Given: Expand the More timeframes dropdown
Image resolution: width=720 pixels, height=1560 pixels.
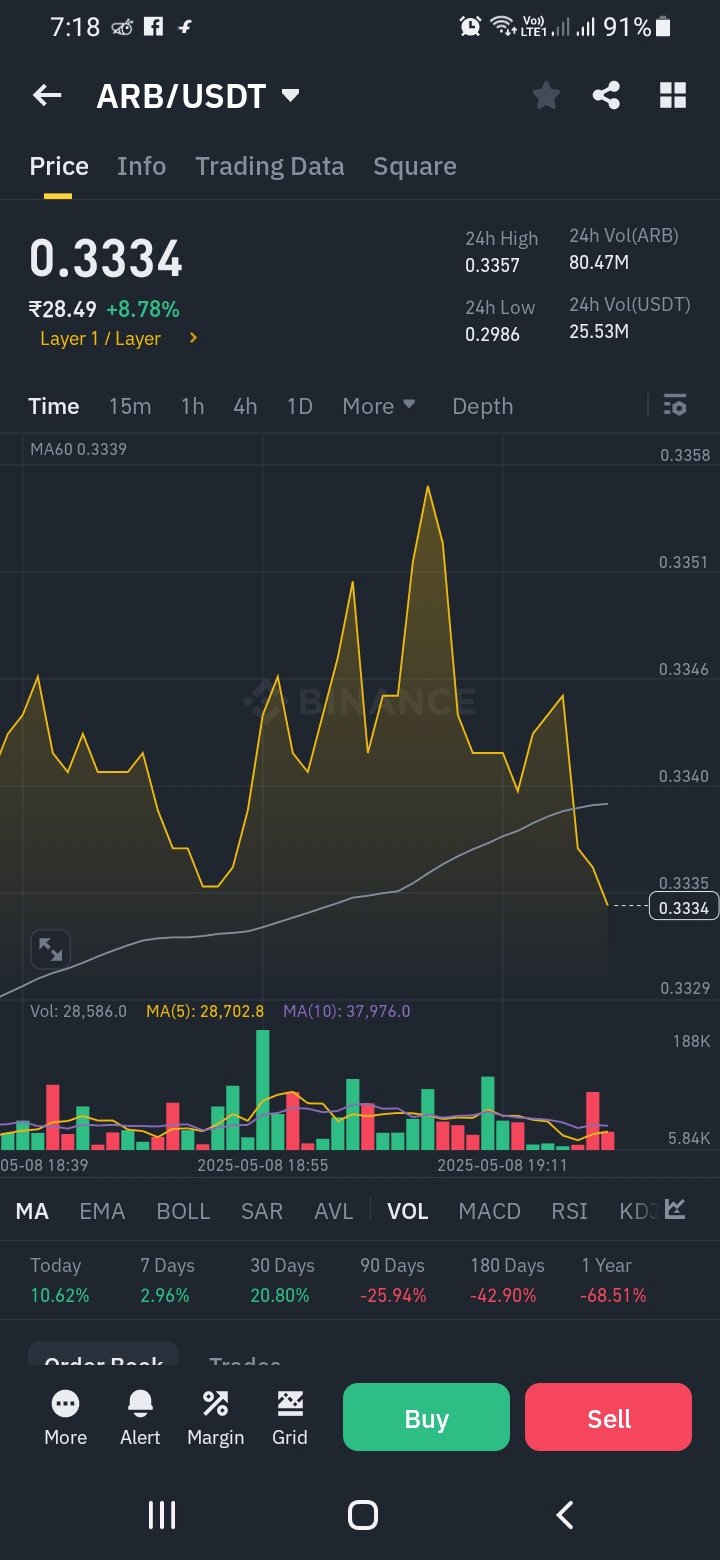Looking at the screenshot, I should 379,406.
